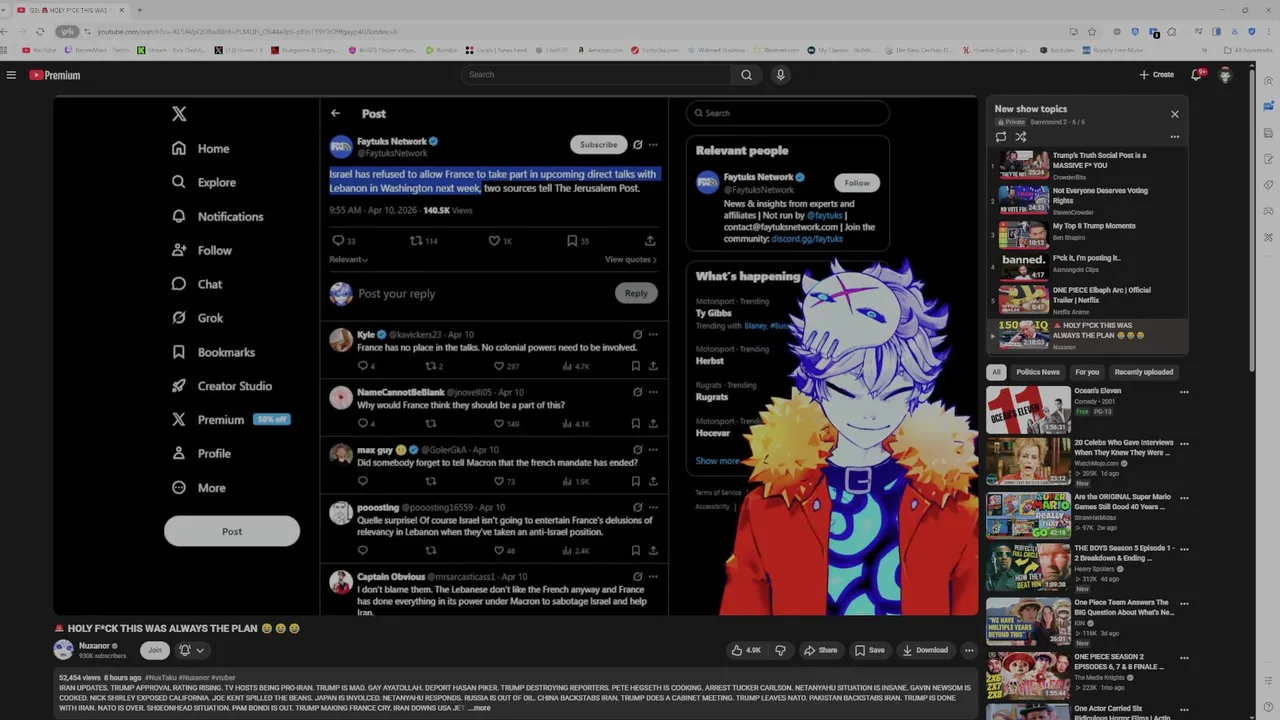Image resolution: width=1280 pixels, height=720 pixels.
Task: Expand description with ...more
Action: 479,708
